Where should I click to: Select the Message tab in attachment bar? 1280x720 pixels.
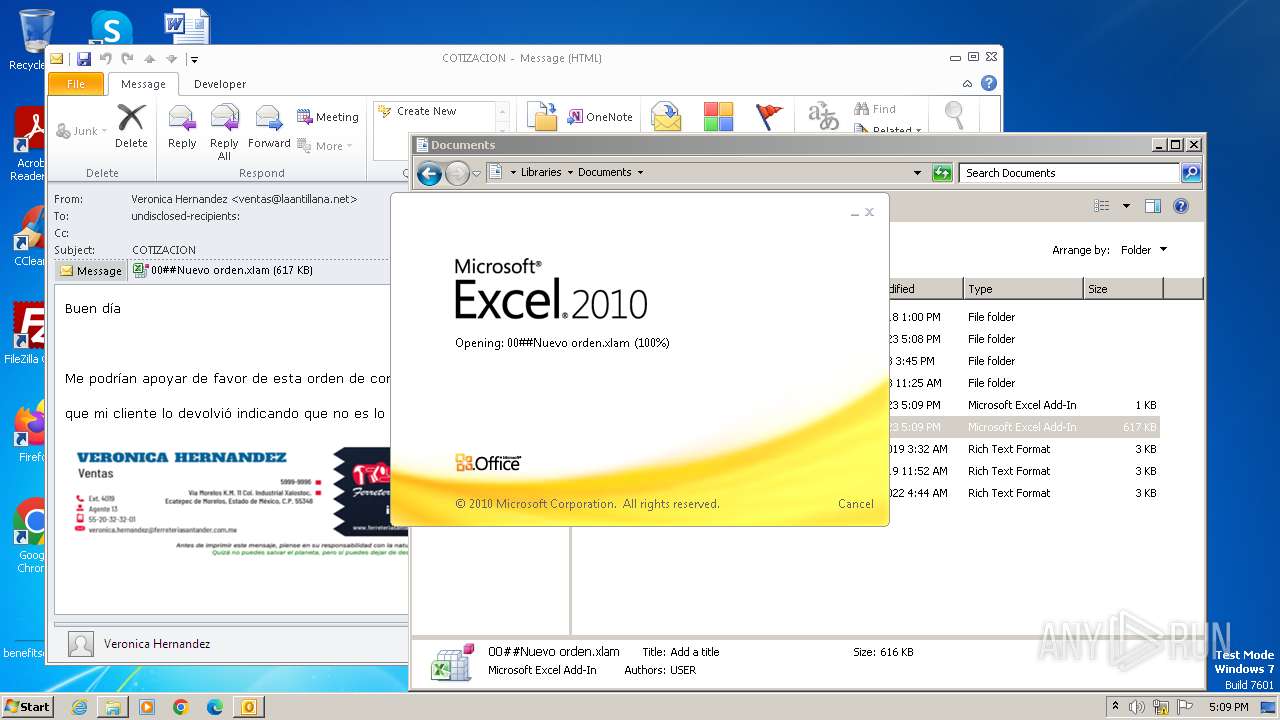click(x=91, y=271)
